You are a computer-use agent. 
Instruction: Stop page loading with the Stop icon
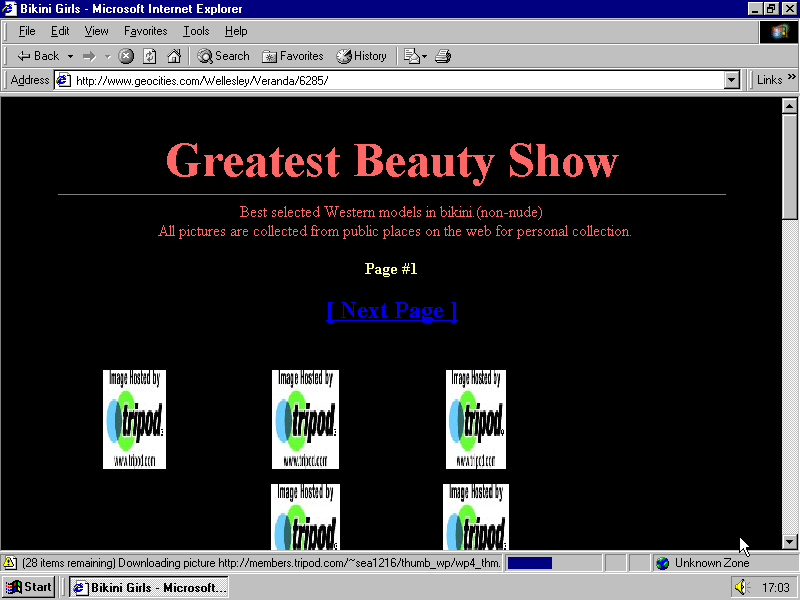point(126,56)
